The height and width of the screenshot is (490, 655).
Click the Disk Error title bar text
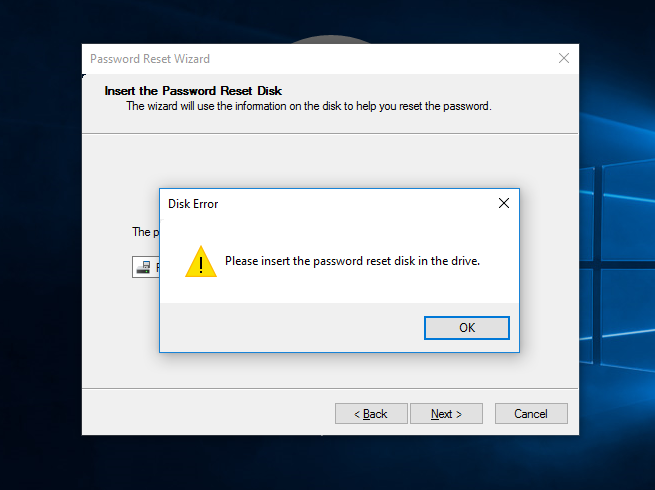click(193, 204)
